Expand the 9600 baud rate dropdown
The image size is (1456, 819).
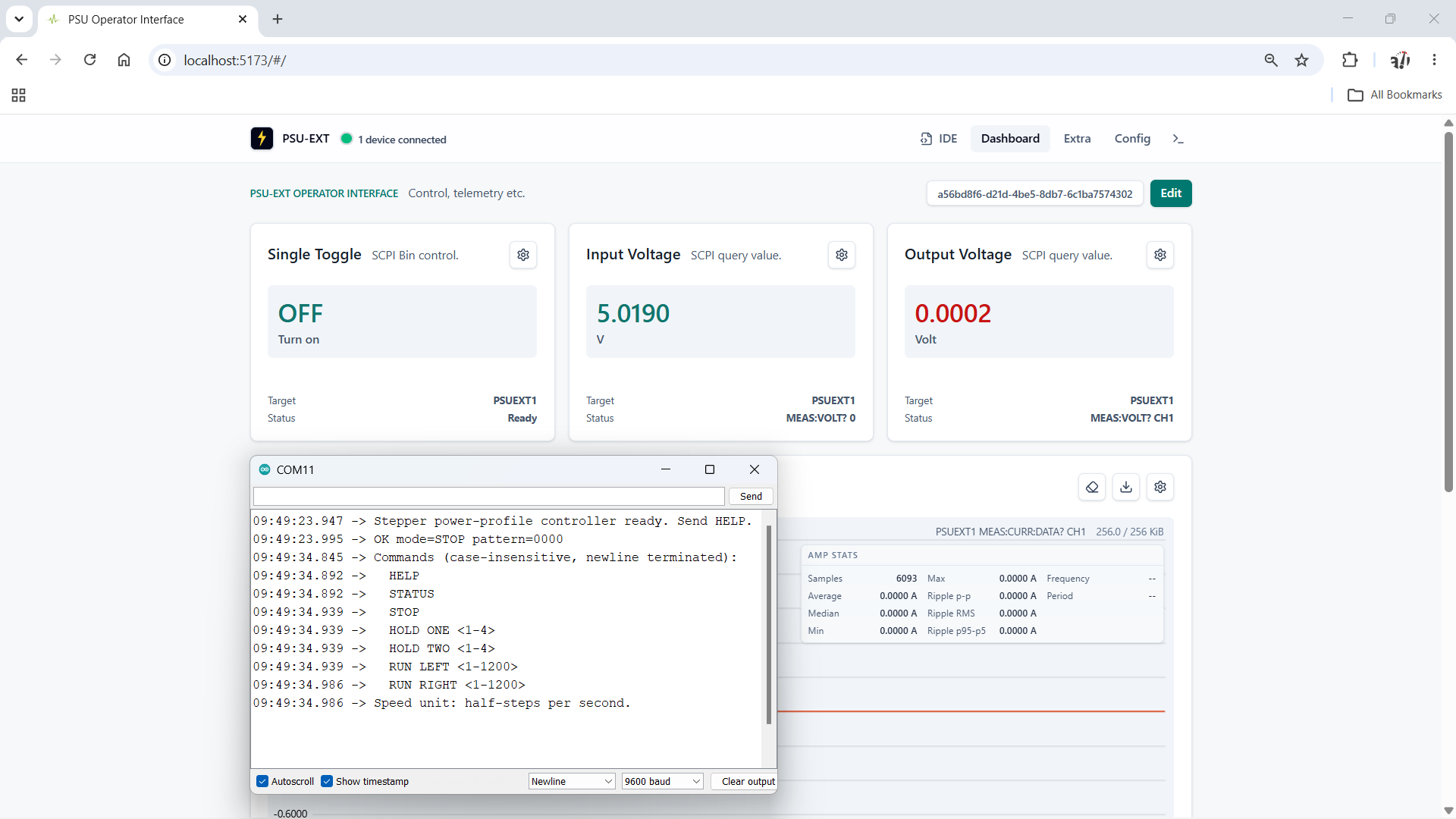coord(663,781)
